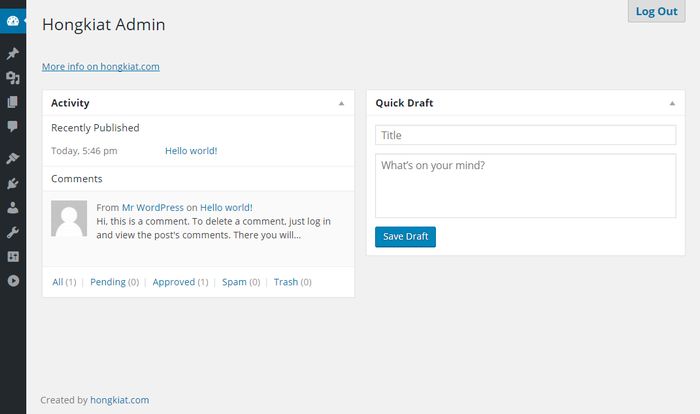The height and width of the screenshot is (414, 700).
Task: Open the Hello world! recently published post
Action: click(x=191, y=151)
